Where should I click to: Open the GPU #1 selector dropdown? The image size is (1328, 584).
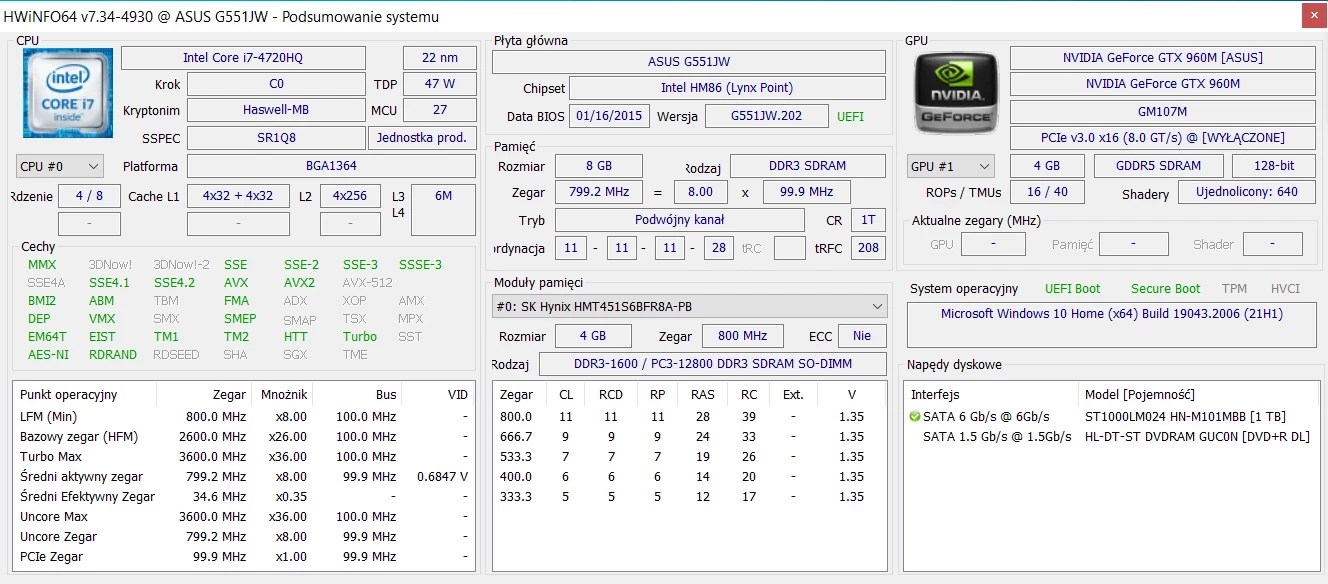[x=950, y=166]
